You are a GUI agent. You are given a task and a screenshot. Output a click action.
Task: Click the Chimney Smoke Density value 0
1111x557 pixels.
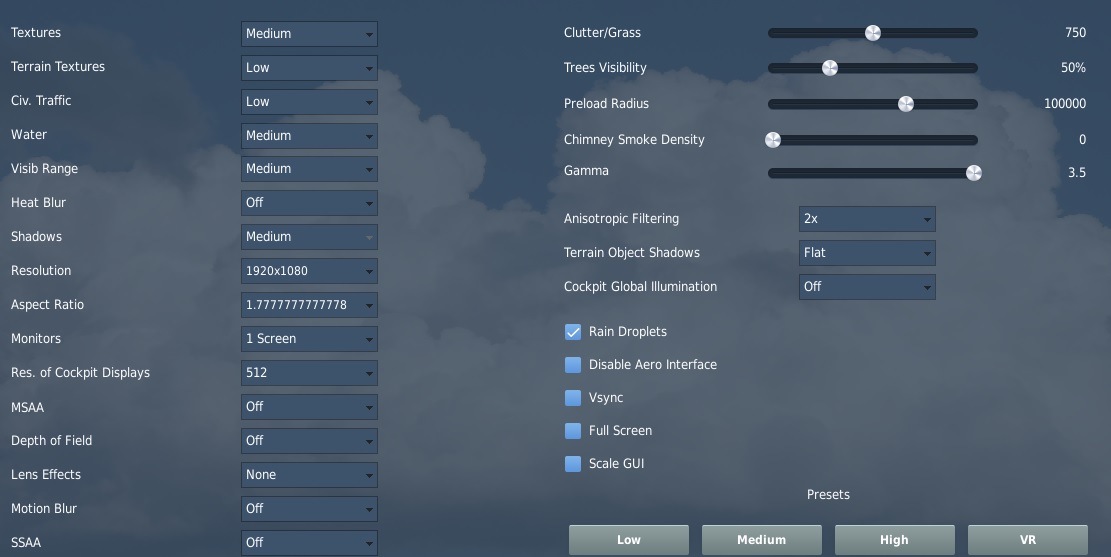pyautogui.click(x=1082, y=140)
